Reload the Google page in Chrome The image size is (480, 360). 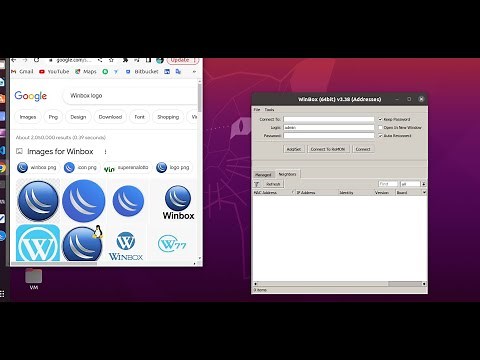coord(37,60)
